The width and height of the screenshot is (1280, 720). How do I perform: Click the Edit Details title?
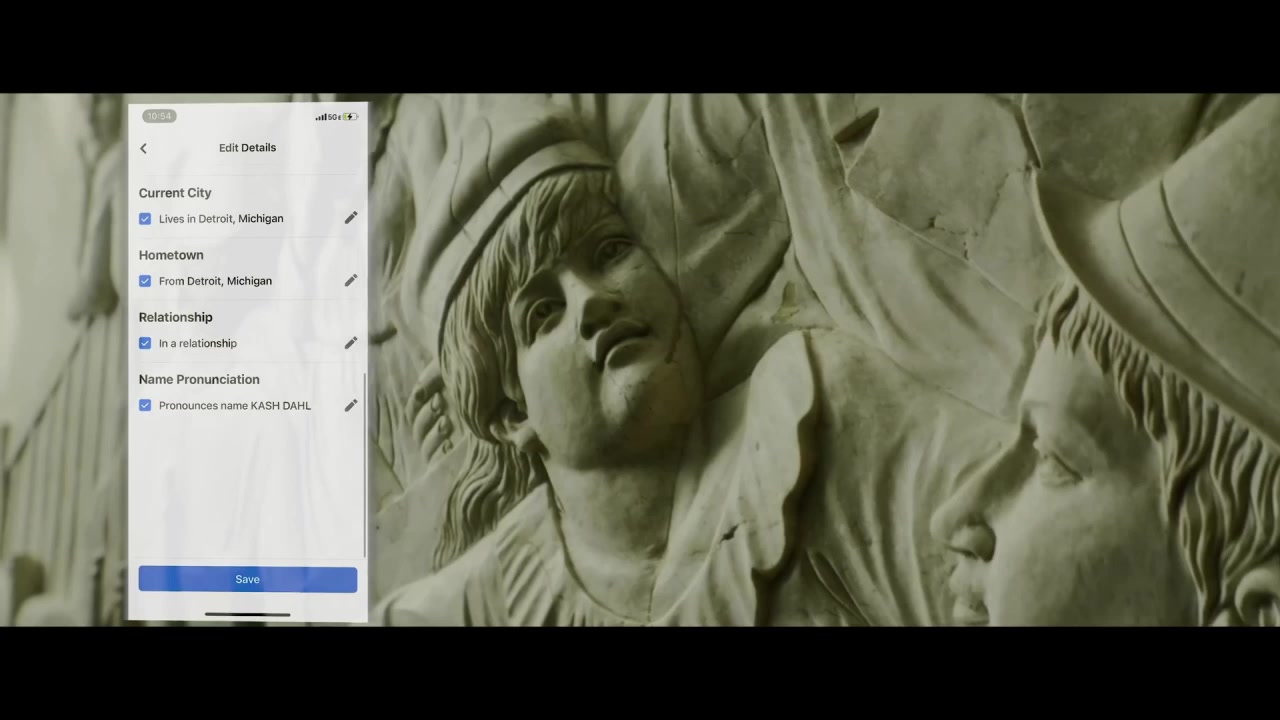click(x=247, y=148)
